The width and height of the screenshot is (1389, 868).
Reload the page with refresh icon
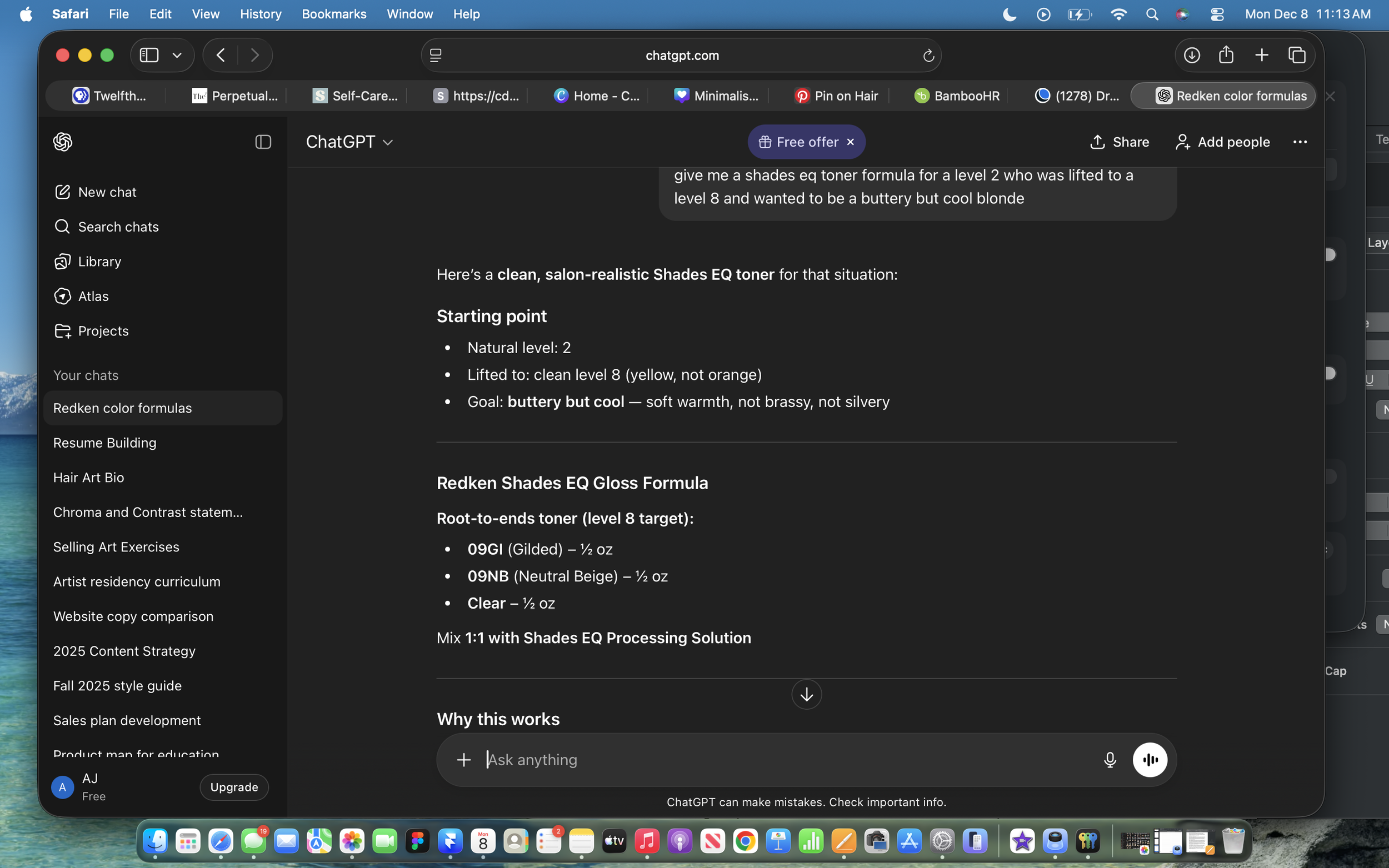pyautogui.click(x=928, y=56)
